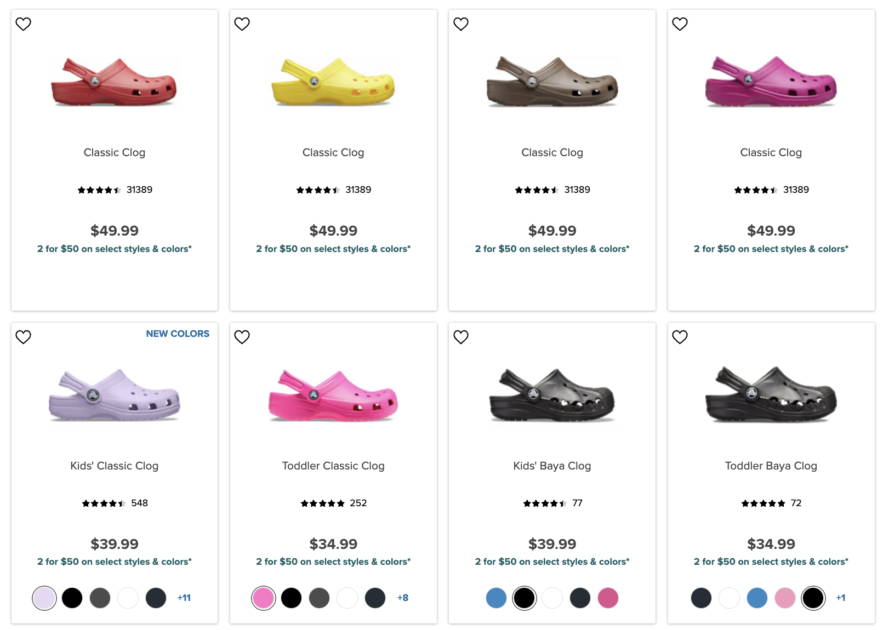
Task: Add Toddler Baya Clog to favorites
Action: point(679,337)
